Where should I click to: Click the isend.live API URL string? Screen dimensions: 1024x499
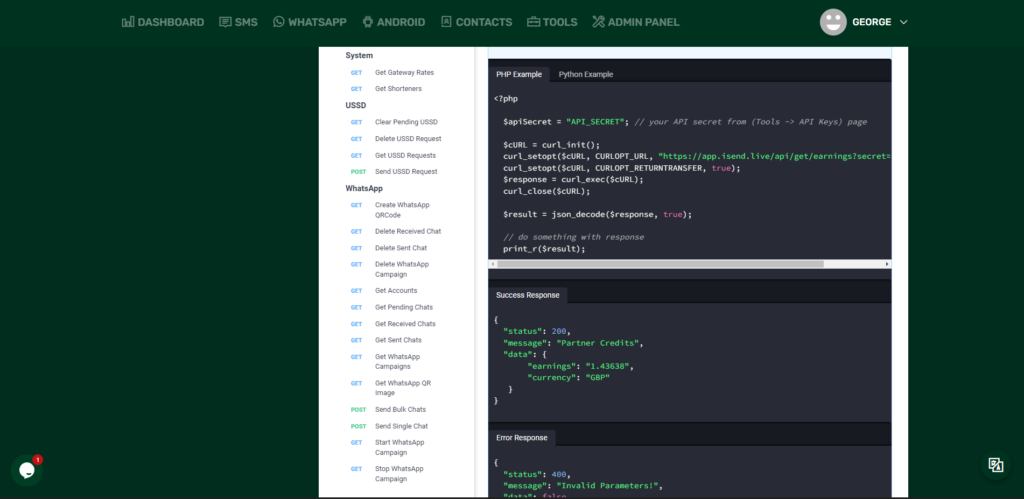point(774,156)
